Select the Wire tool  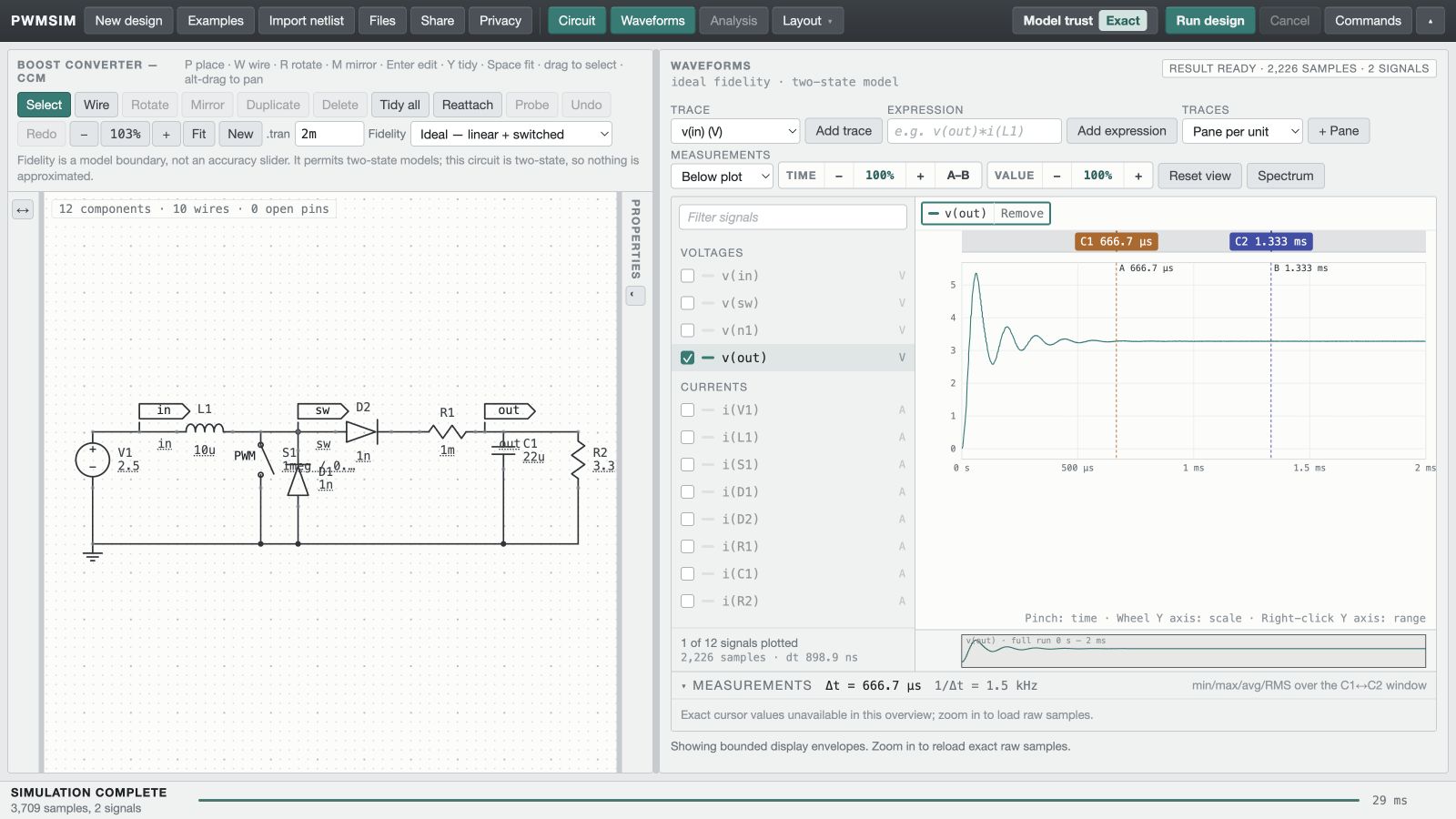[96, 105]
